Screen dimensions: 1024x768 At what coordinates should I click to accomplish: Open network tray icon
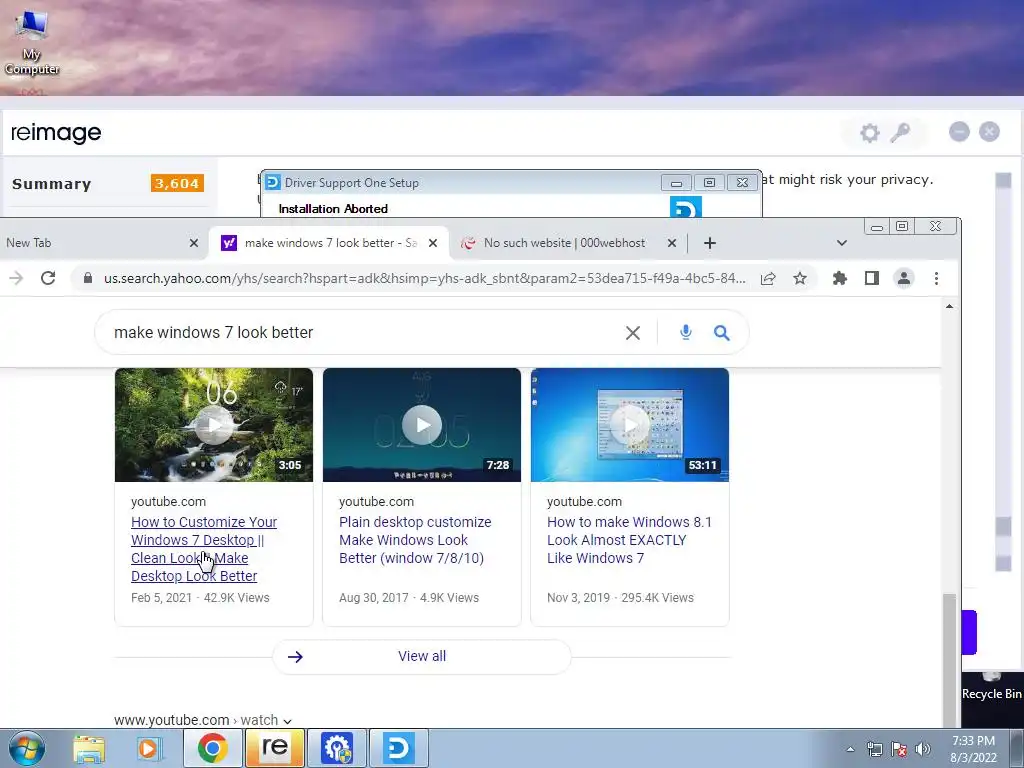tap(874, 749)
